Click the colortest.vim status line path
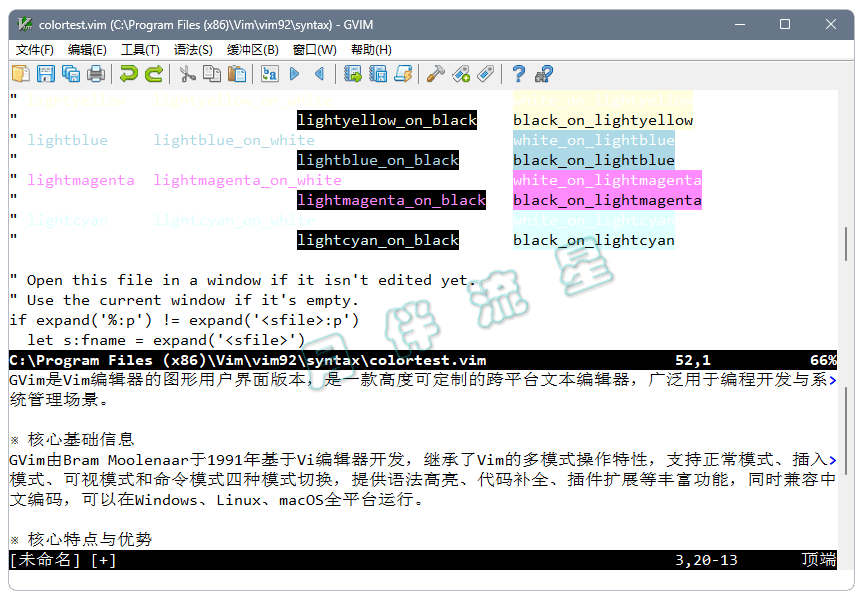Screen dimensions: 866x599 pyautogui.click(x=248, y=360)
